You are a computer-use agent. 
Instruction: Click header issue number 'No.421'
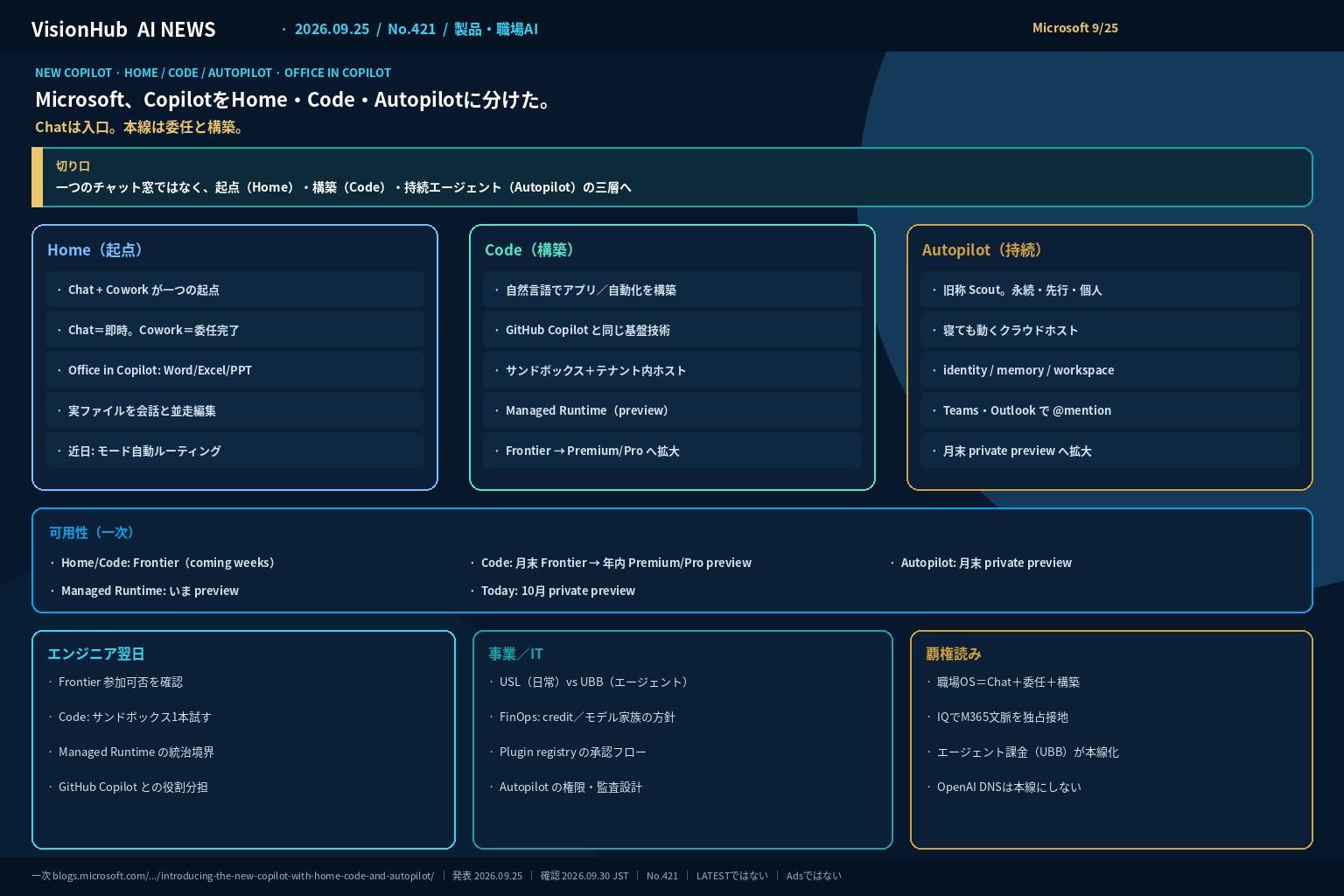[411, 29]
